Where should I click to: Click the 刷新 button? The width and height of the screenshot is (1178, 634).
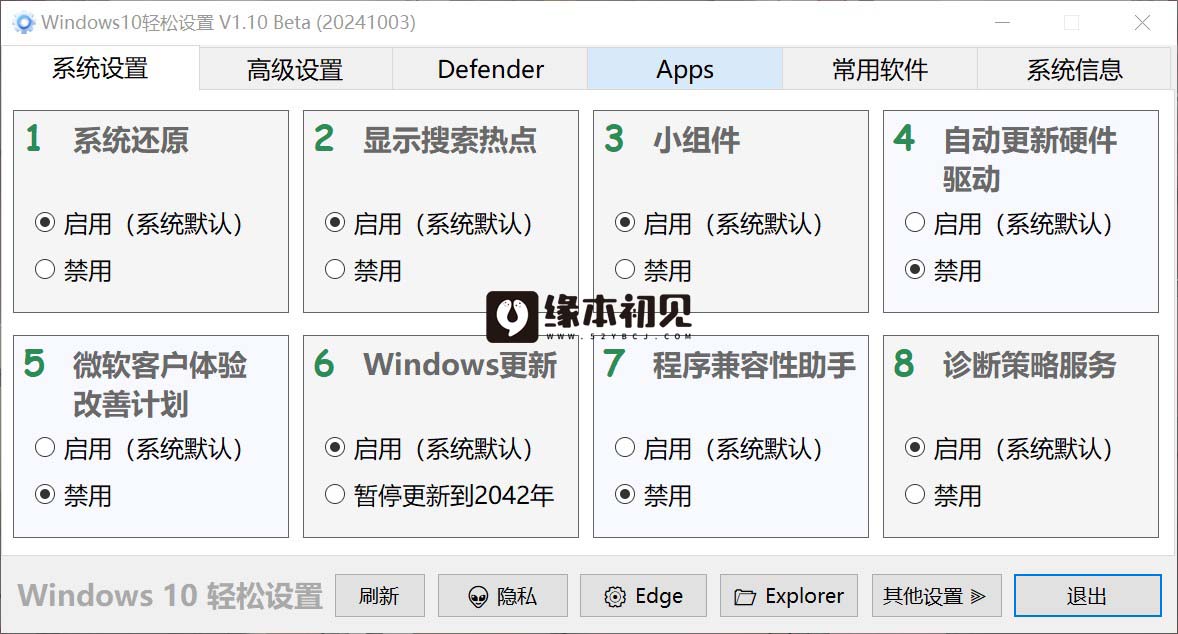pyautogui.click(x=379, y=596)
